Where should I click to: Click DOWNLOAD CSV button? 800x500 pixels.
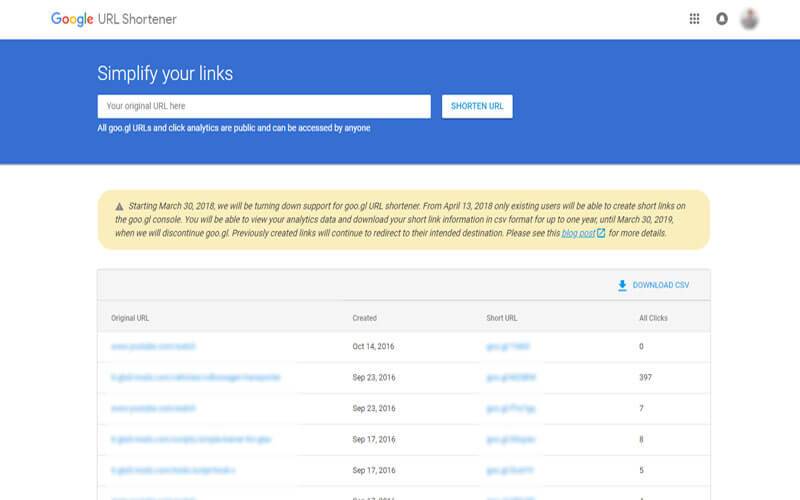coord(653,285)
